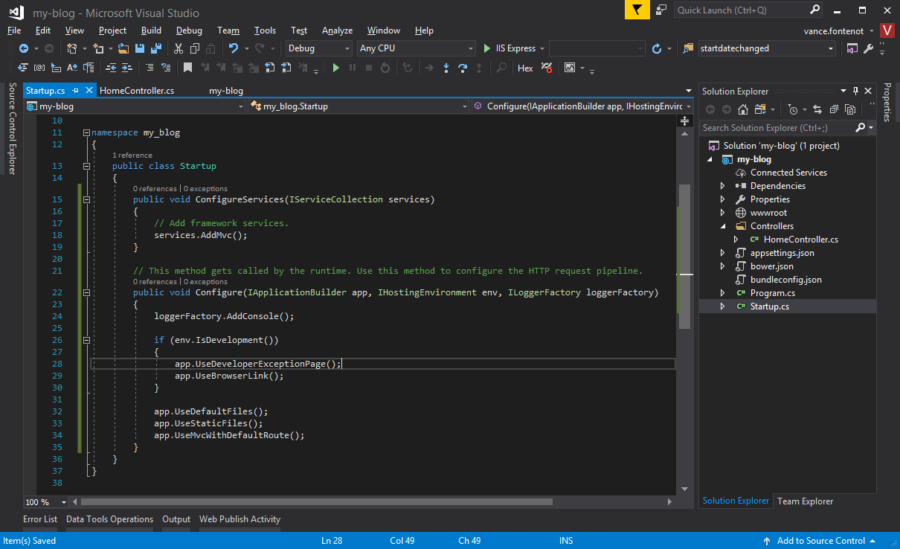
Task: Click Add to Source Control
Action: (820, 541)
